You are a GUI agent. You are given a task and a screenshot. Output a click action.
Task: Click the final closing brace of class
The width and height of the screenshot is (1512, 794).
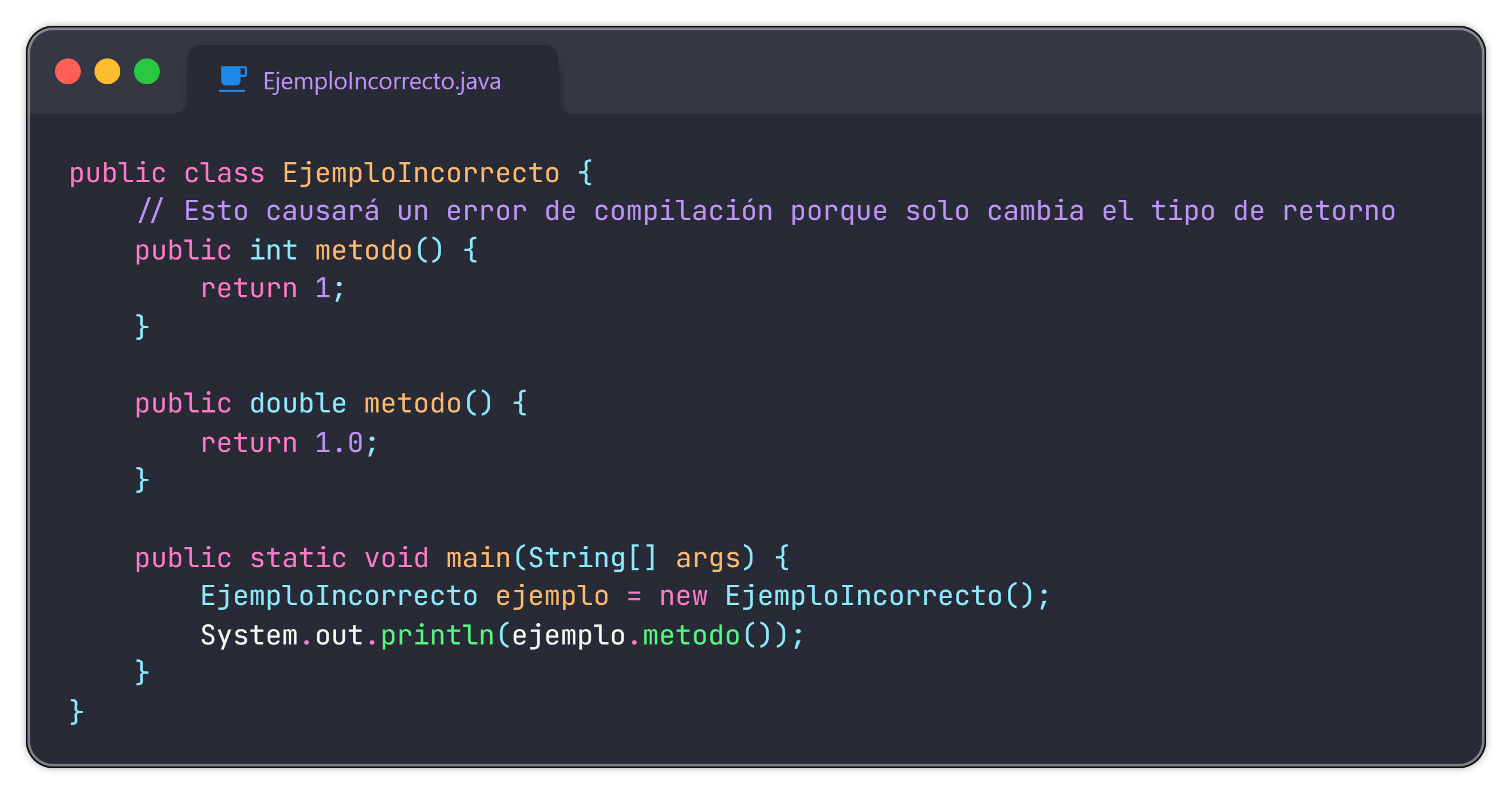[76, 712]
